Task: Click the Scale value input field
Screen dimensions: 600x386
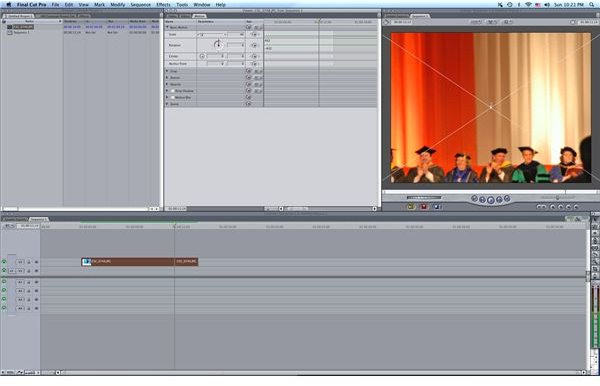Action: tap(237, 34)
